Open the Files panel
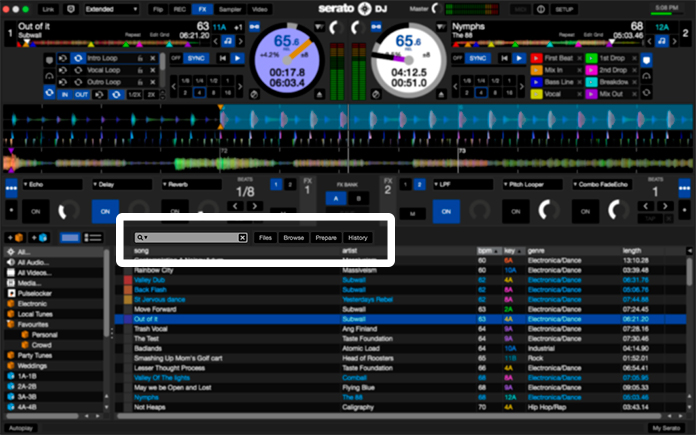Image resolution: width=696 pixels, height=435 pixels. pyautogui.click(x=265, y=238)
